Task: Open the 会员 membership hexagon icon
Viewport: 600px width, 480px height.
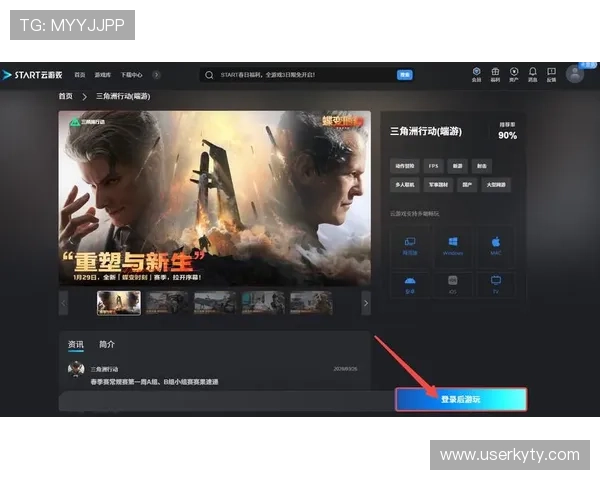Action: 476,75
